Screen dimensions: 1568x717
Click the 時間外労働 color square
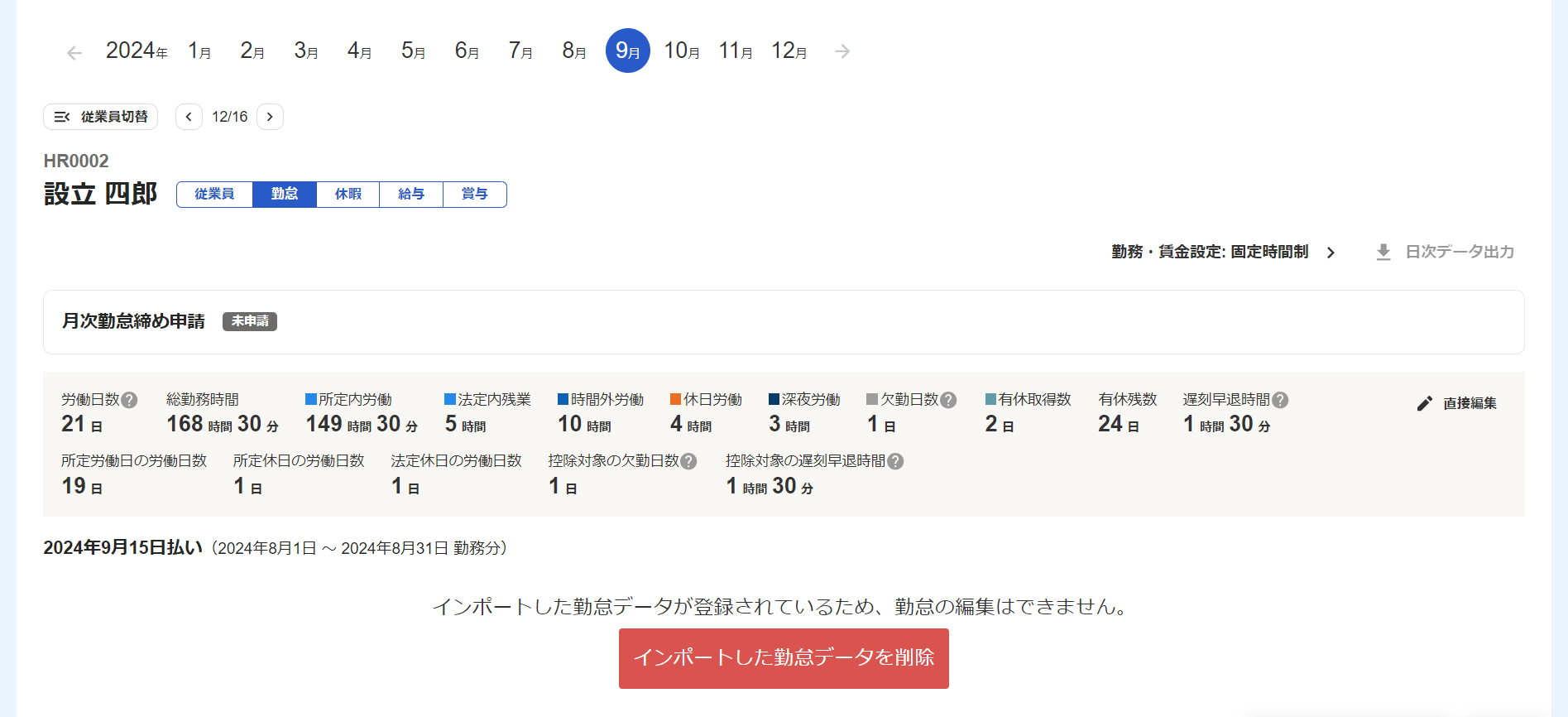[563, 399]
